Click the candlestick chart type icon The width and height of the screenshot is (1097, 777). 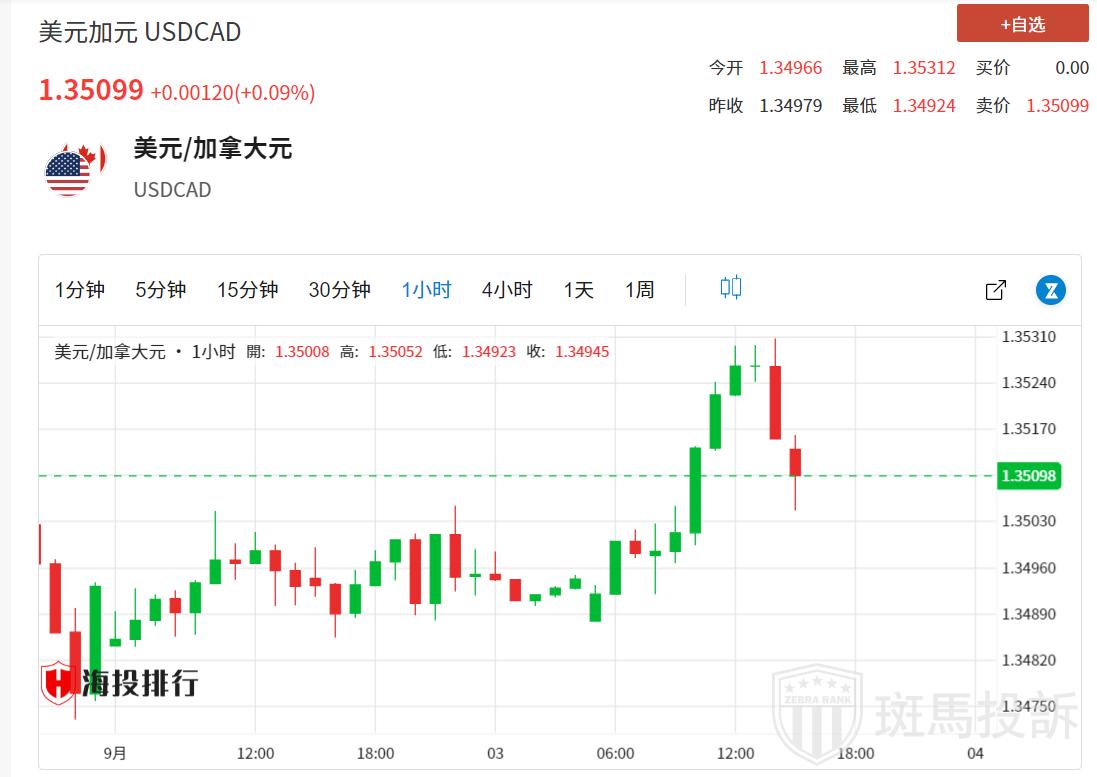pos(730,289)
